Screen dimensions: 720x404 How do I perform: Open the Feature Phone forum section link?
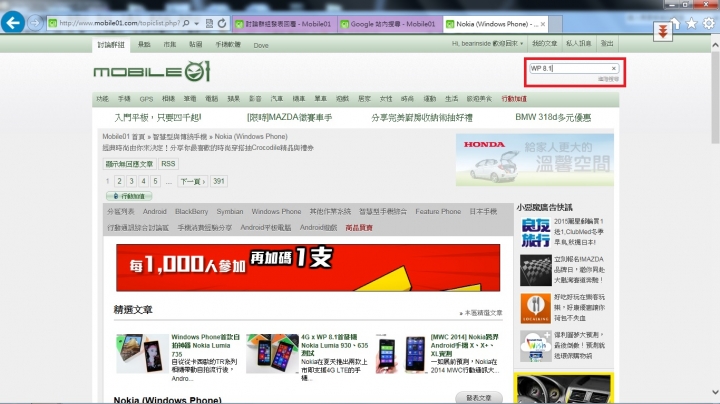[438, 212]
